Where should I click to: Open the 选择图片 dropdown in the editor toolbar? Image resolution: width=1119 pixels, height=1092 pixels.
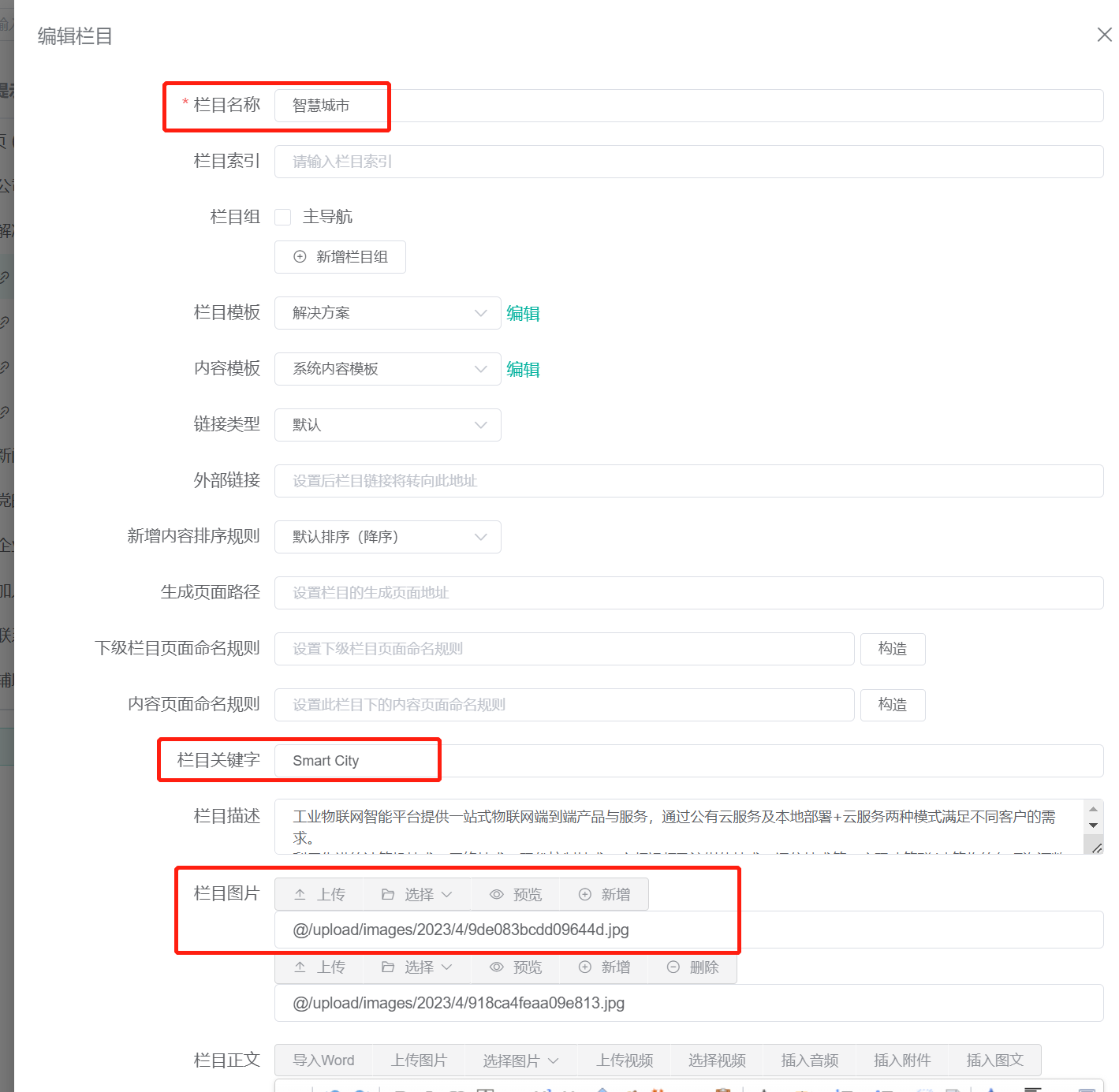(520, 1060)
